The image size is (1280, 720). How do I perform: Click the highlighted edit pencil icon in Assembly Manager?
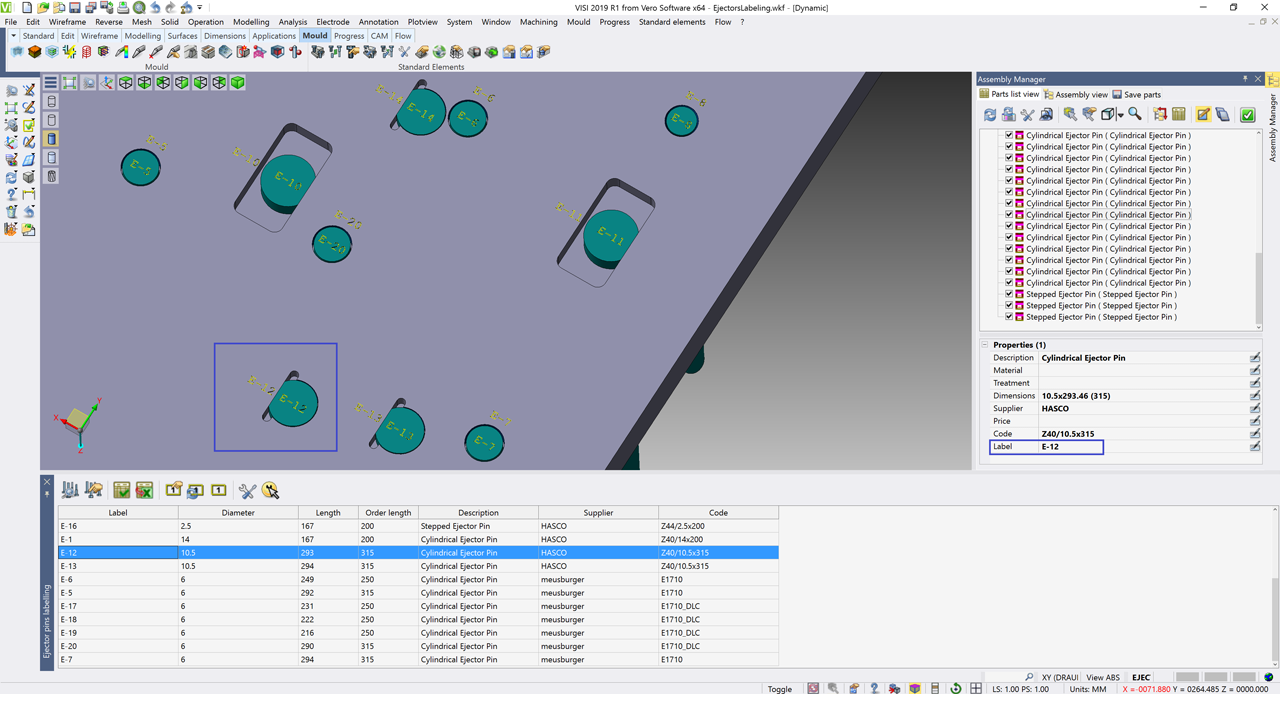[x=1203, y=115]
